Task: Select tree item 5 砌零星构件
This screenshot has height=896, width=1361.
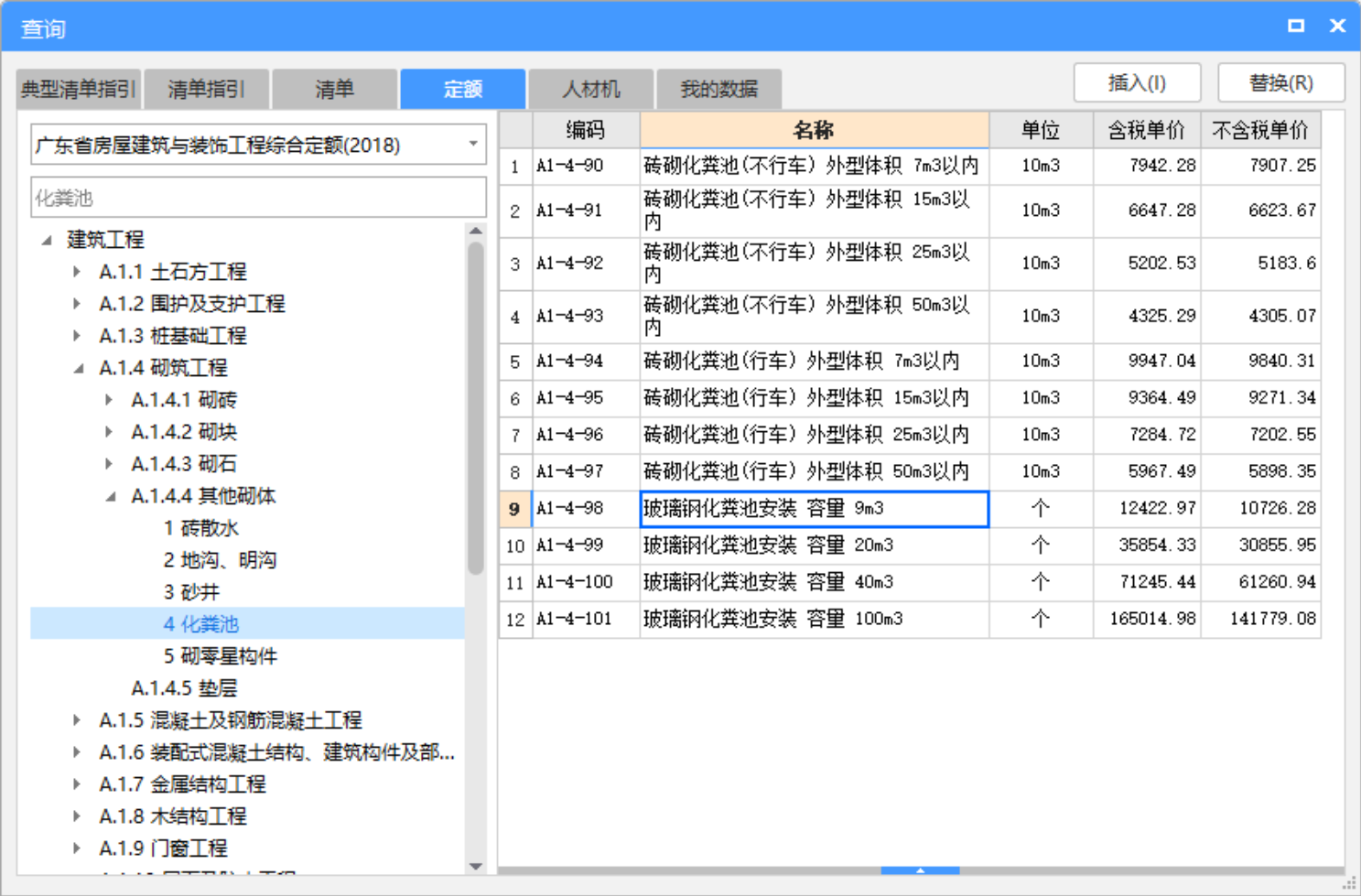Action: pos(221,656)
